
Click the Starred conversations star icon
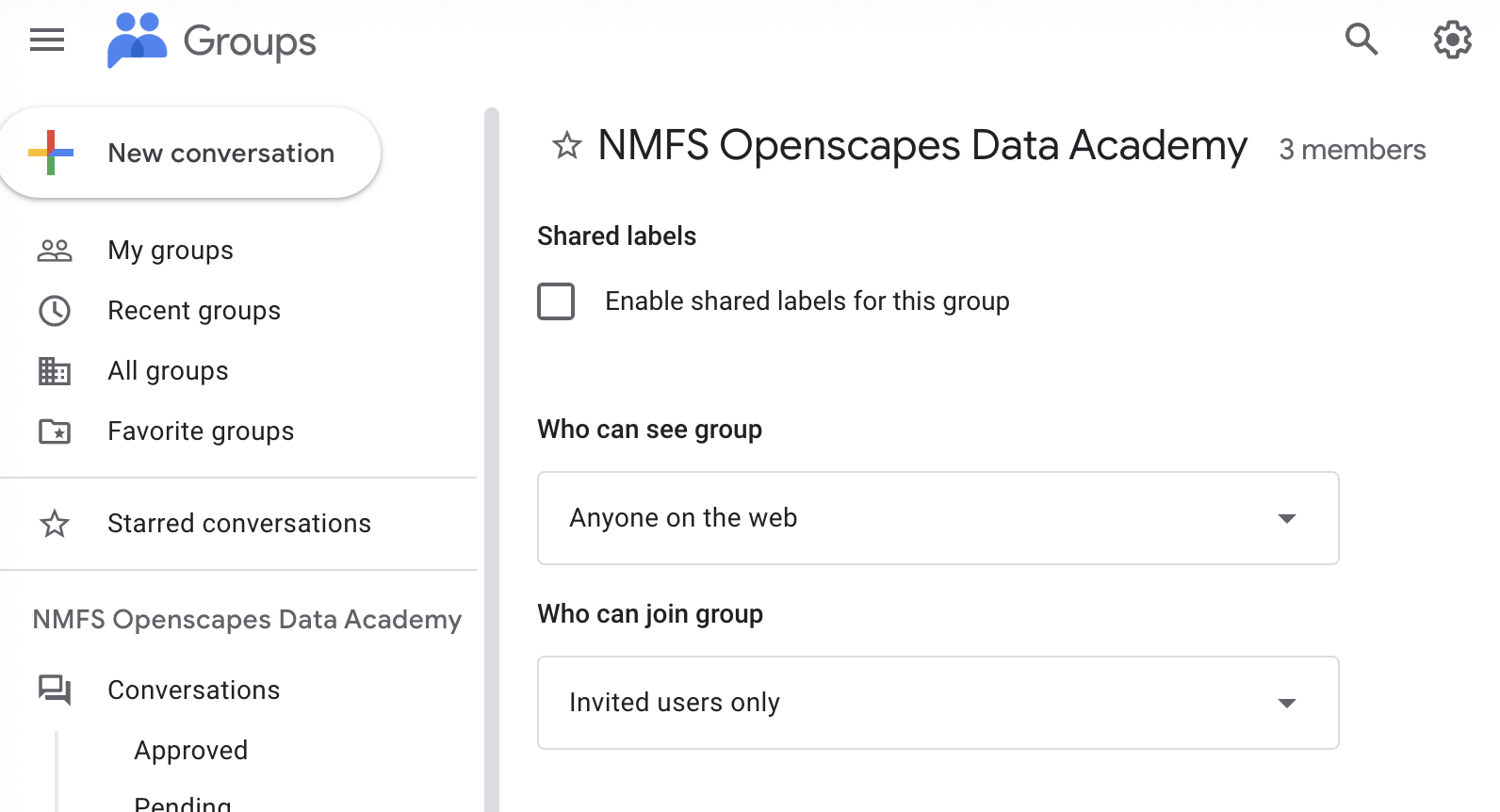coord(55,524)
